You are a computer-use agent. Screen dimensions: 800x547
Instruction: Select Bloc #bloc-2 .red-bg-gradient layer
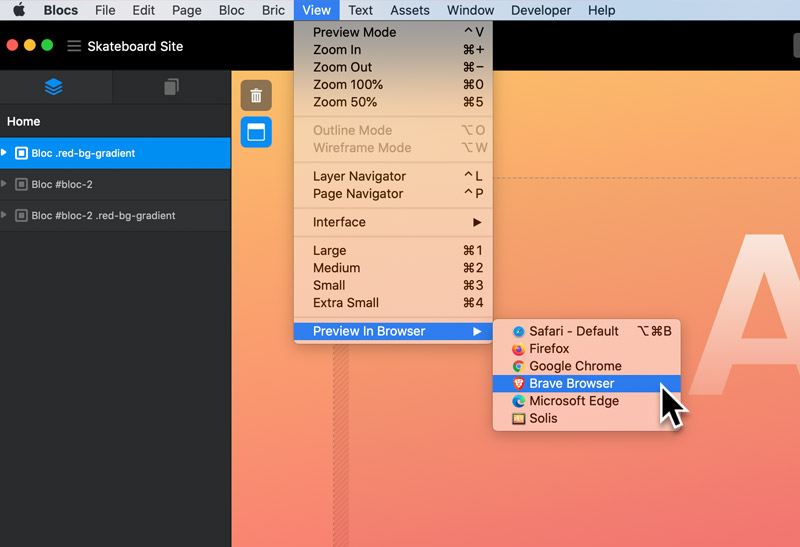[x=115, y=215]
